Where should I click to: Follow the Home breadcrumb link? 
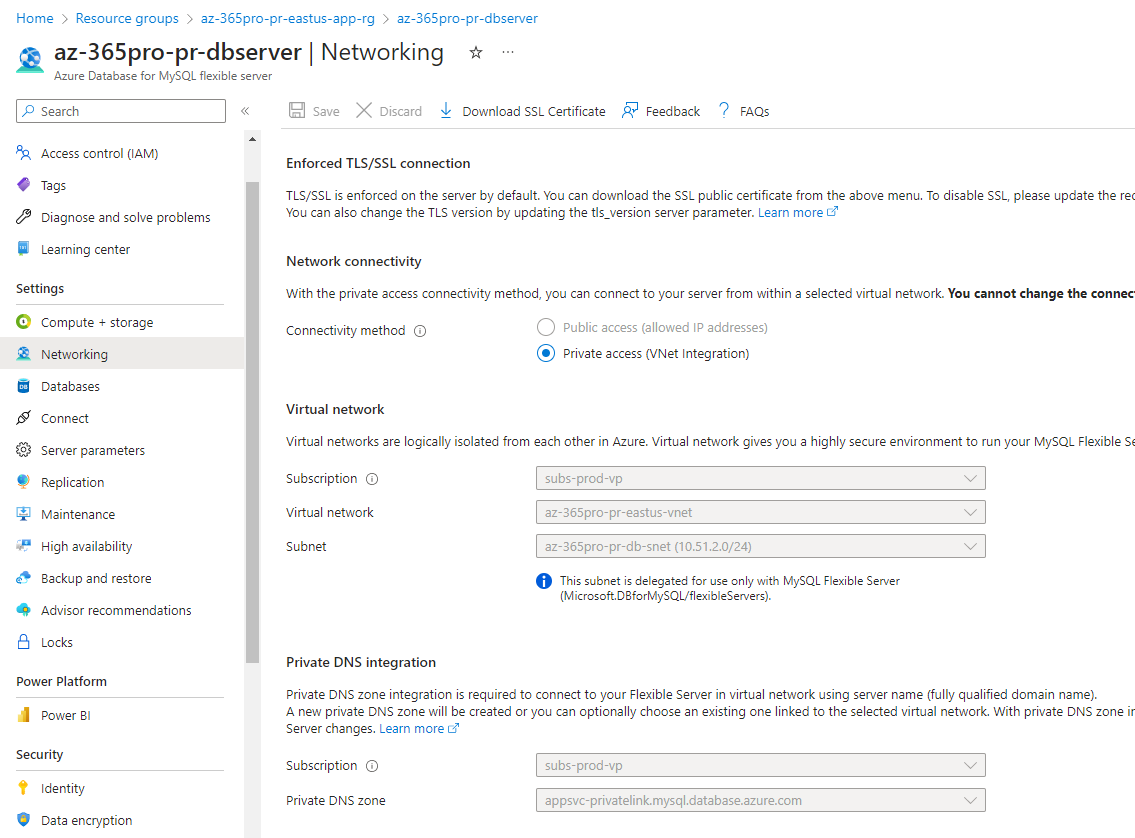click(x=35, y=18)
